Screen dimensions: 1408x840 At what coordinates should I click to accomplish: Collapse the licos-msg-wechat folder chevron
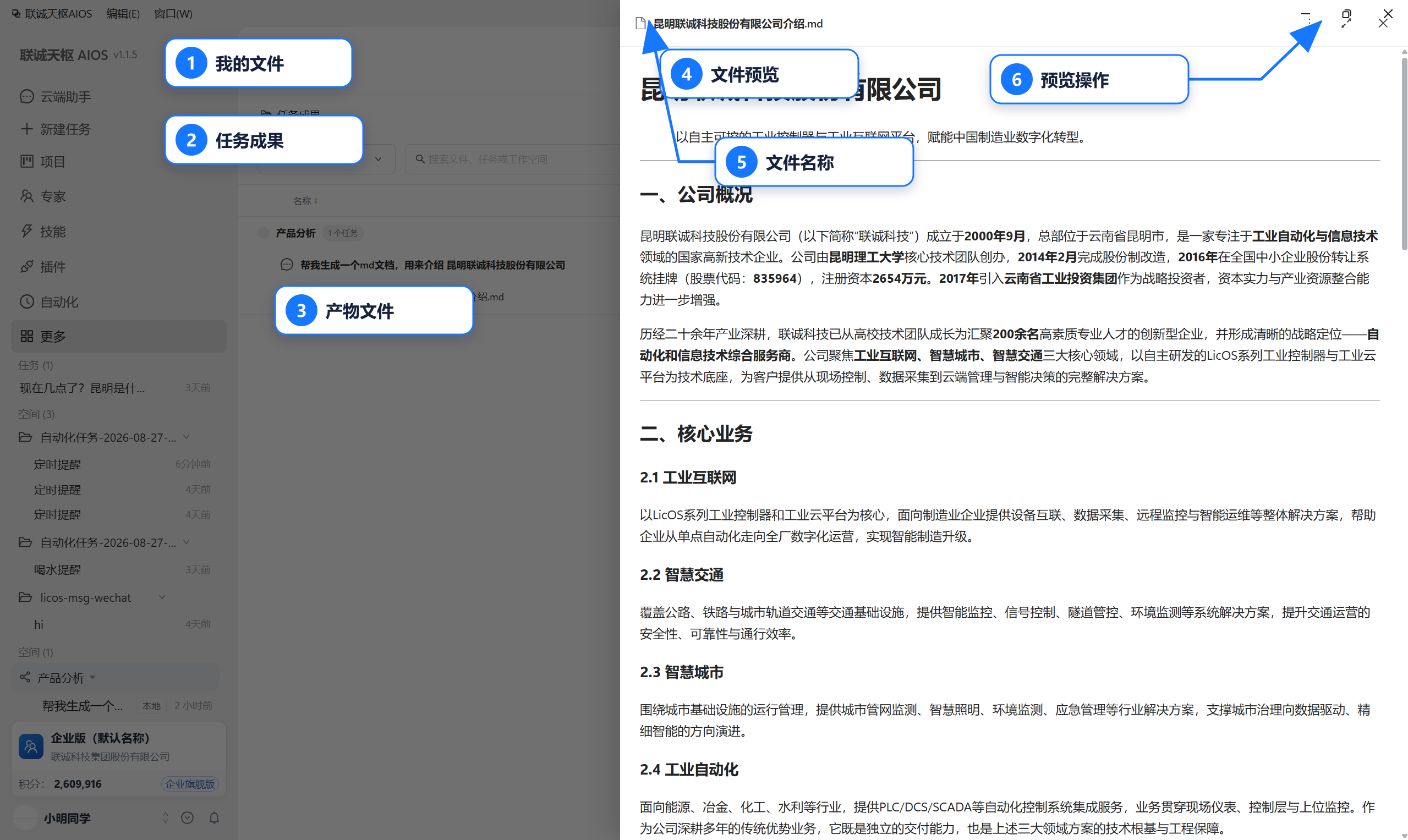(x=162, y=597)
